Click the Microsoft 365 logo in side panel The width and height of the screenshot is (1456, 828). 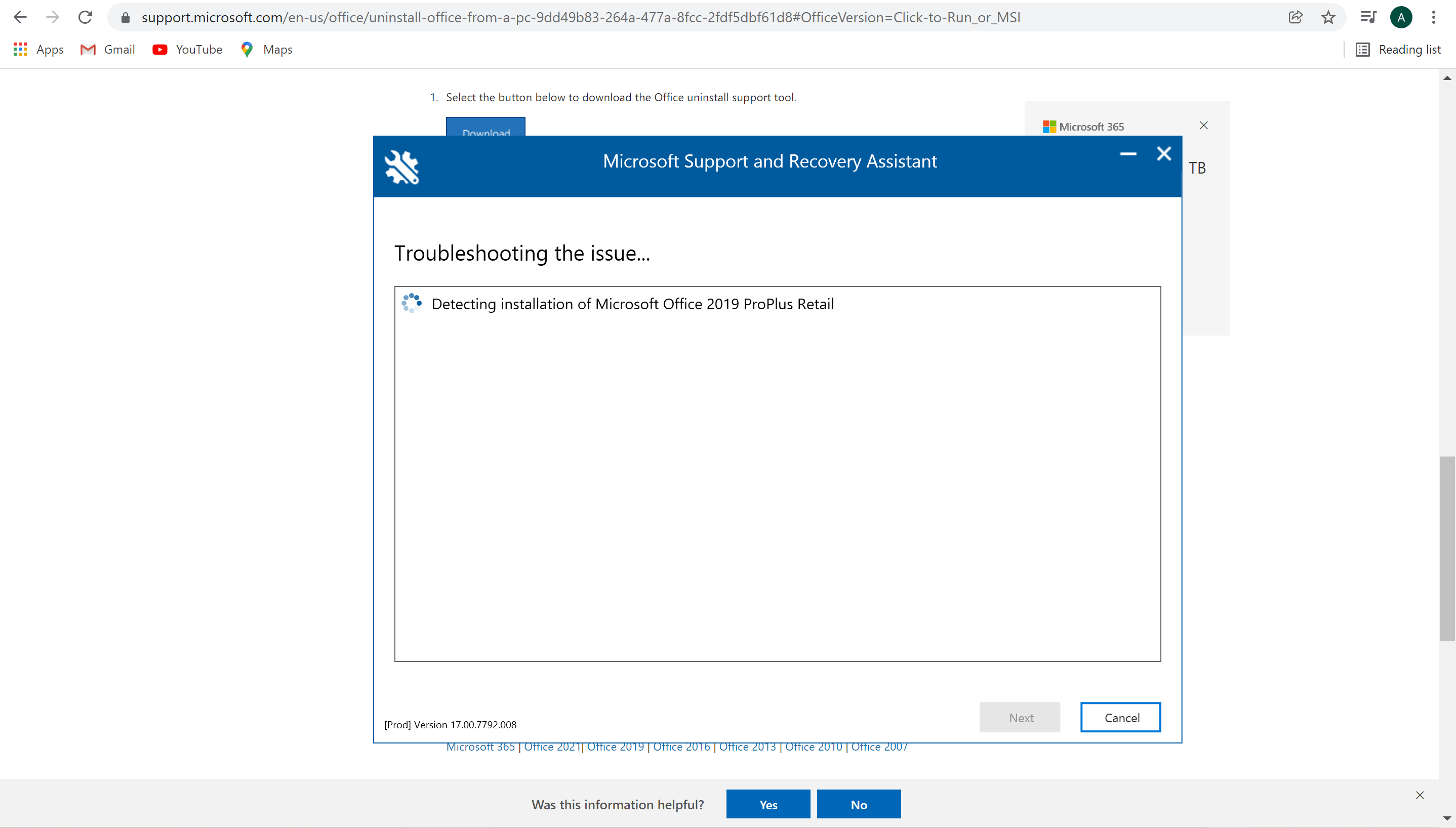coord(1083,126)
